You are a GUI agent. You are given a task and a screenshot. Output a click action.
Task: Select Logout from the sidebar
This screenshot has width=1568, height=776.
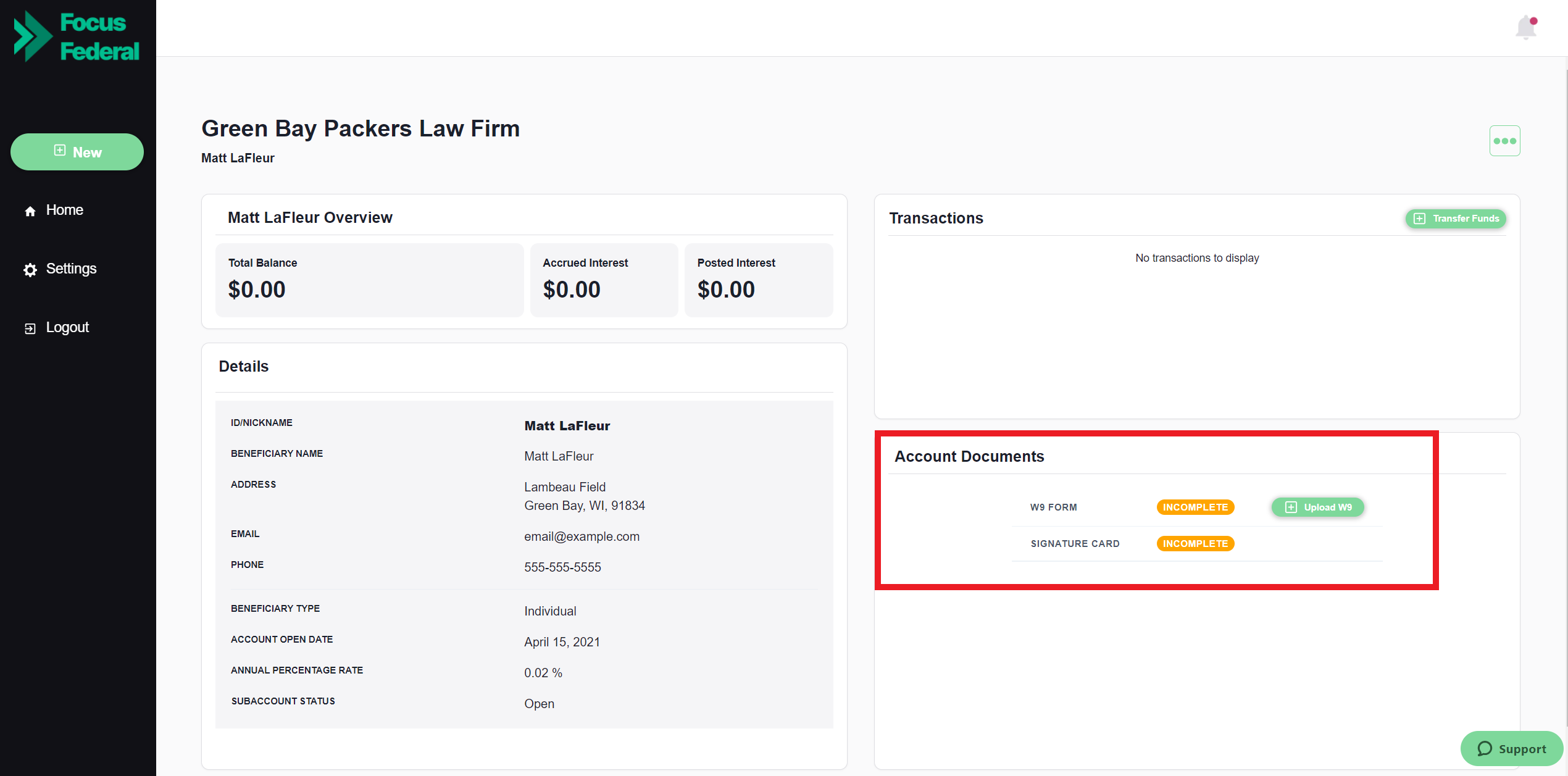[67, 327]
